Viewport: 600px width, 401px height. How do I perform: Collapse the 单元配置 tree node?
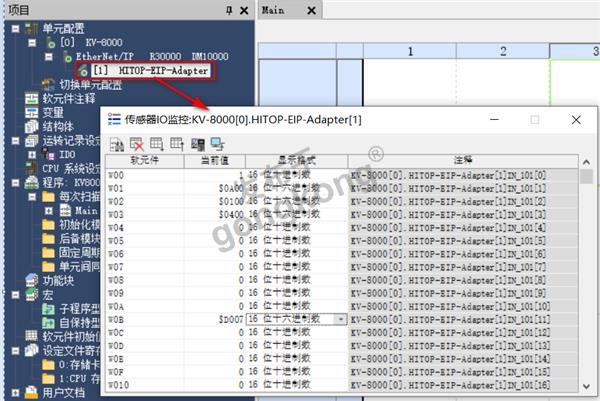point(15,29)
